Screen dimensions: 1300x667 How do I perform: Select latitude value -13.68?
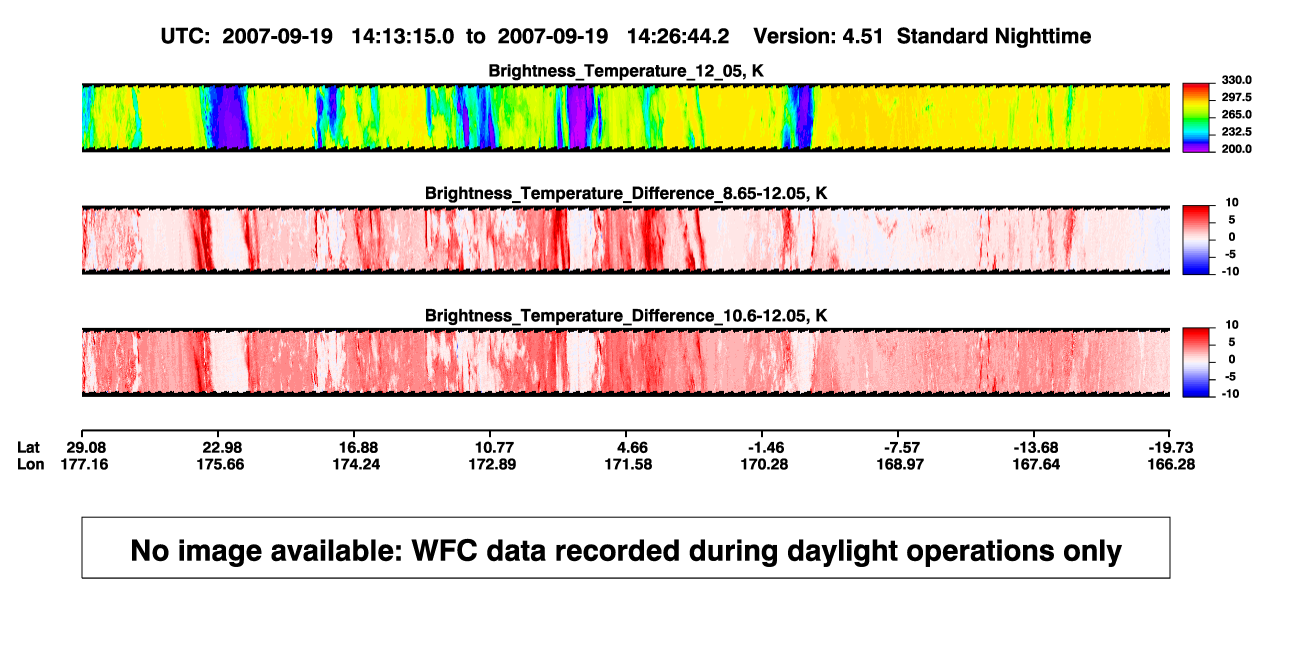[x=1037, y=447]
